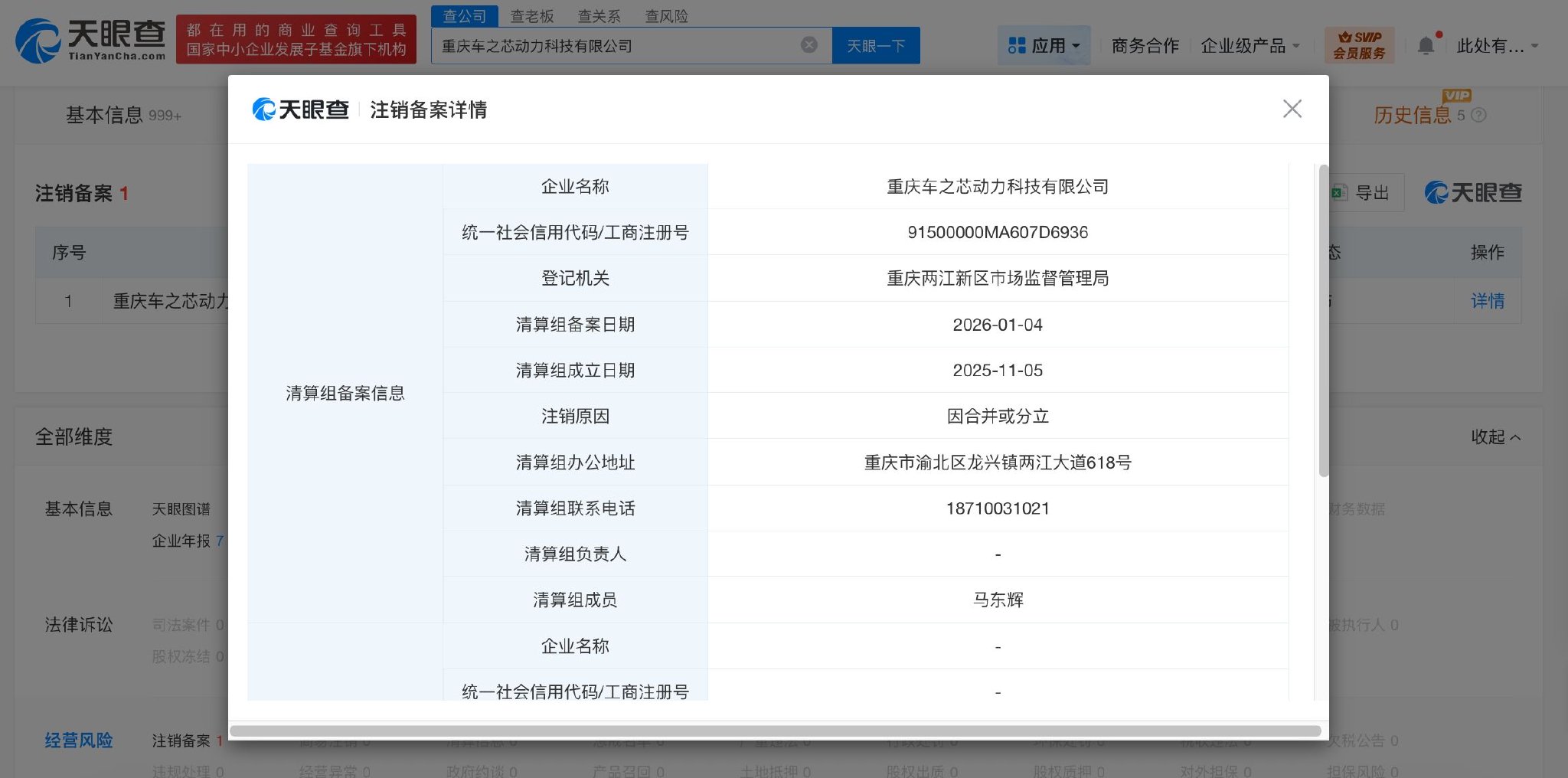Click the 天眼一下 search button
Screen dimensions: 1568x778
click(x=876, y=46)
